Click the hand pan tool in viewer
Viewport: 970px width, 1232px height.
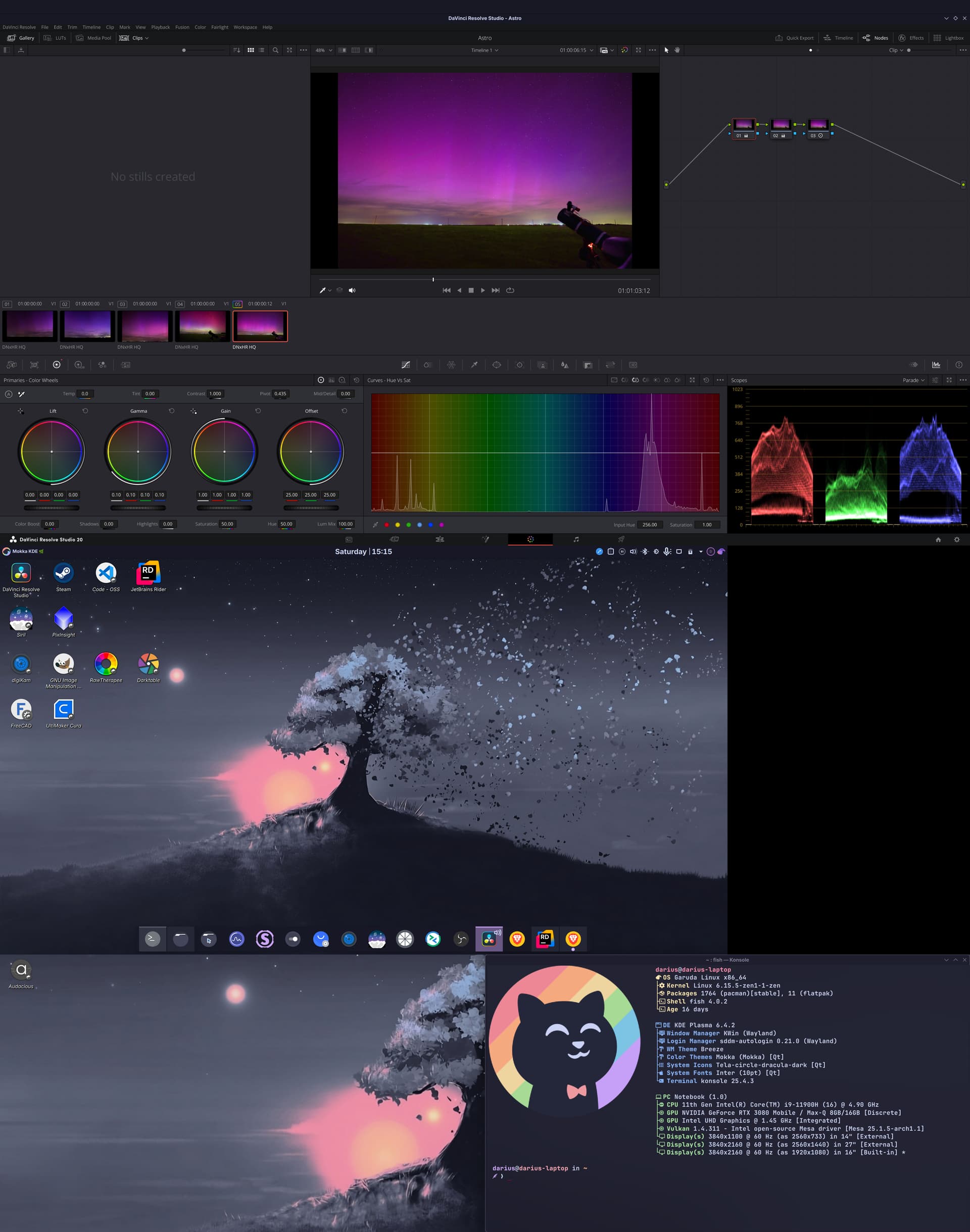pos(677,50)
